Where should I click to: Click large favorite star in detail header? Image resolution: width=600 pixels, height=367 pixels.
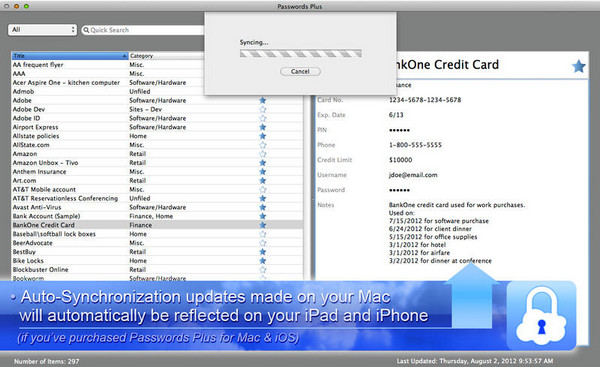click(579, 66)
